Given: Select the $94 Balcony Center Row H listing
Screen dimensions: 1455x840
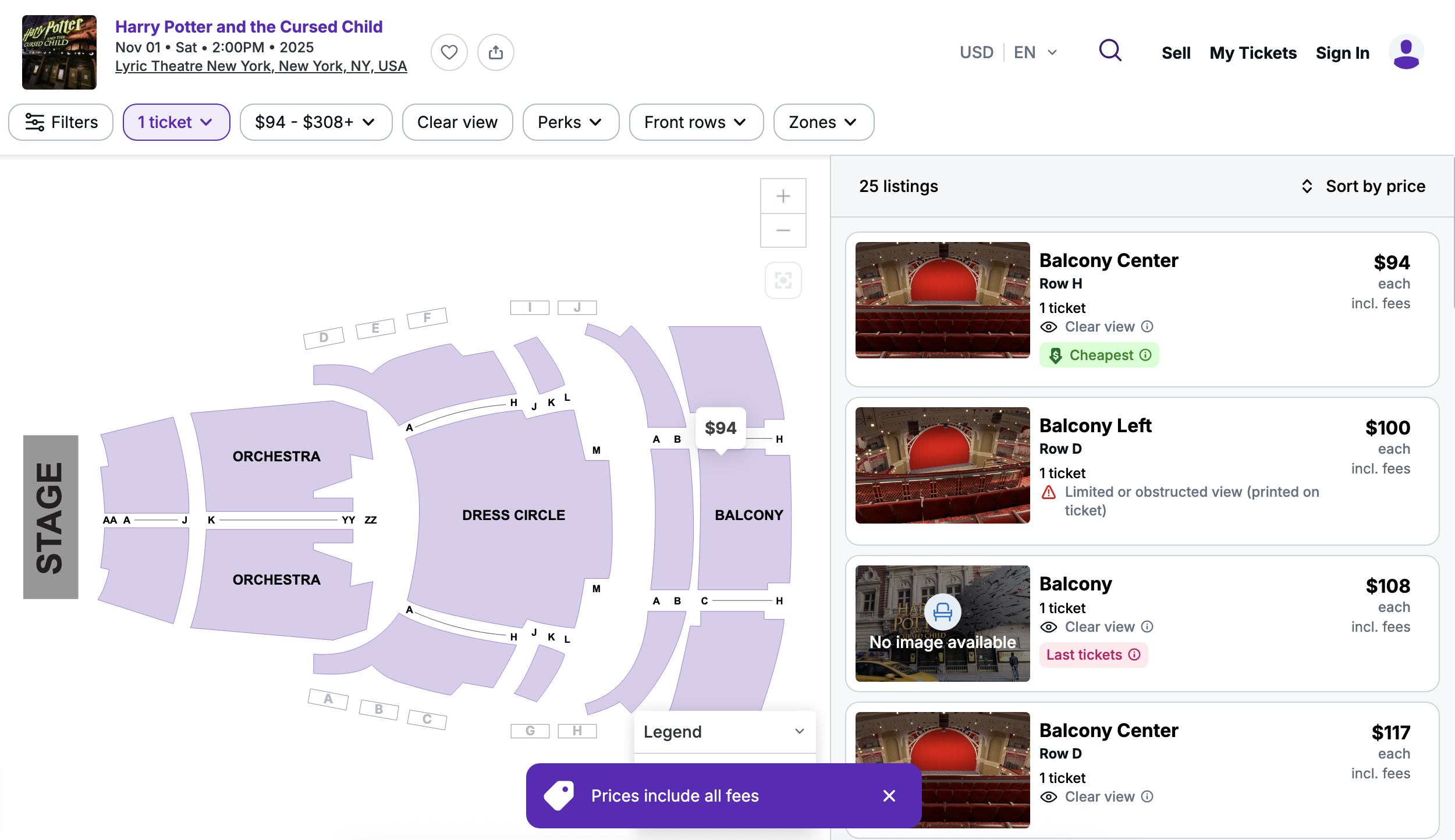Looking at the screenshot, I should point(1142,309).
